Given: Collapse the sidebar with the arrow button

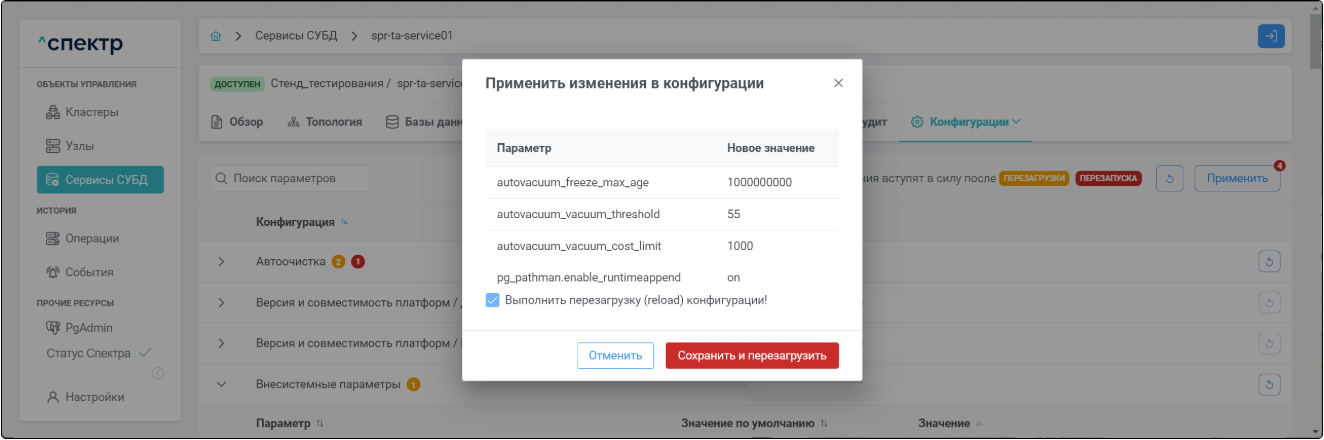Looking at the screenshot, I should click(157, 374).
